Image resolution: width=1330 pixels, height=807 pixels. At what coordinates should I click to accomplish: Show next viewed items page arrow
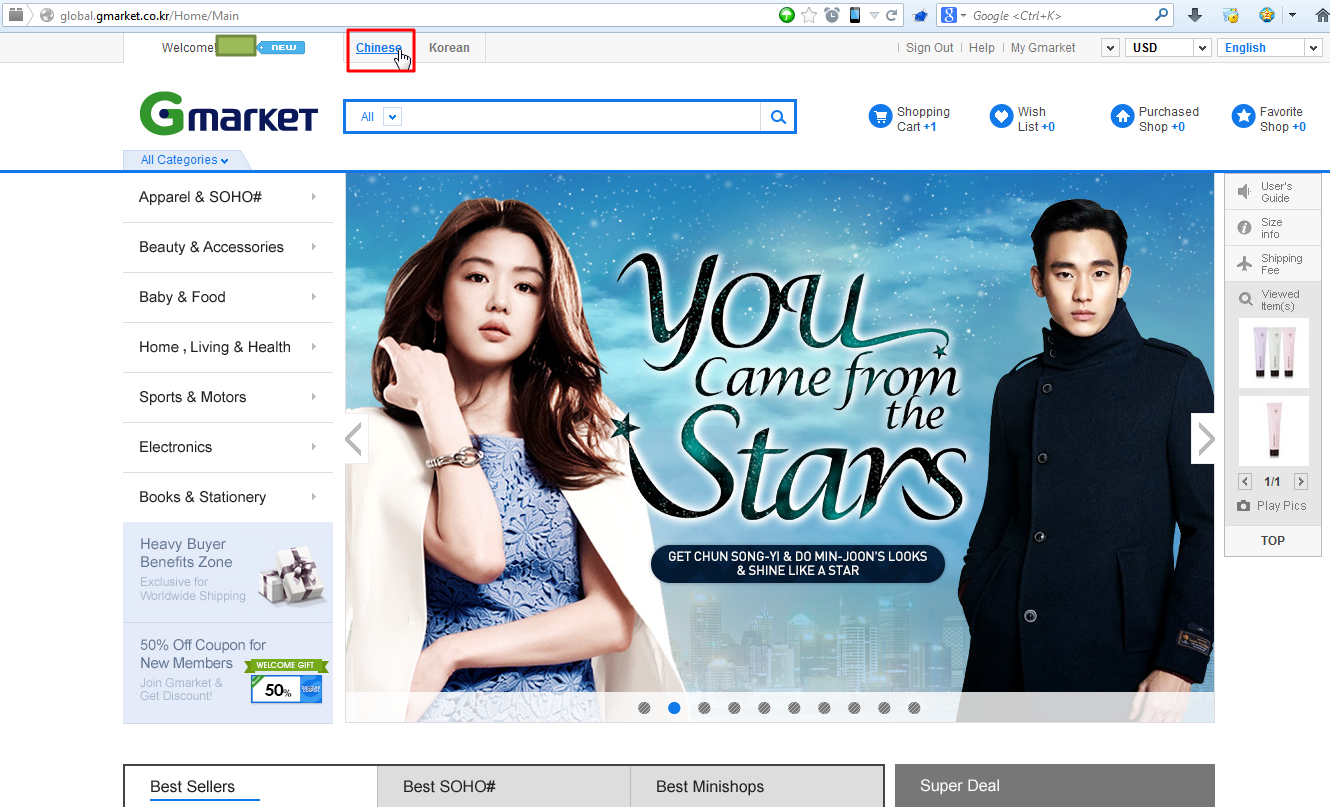(1301, 482)
